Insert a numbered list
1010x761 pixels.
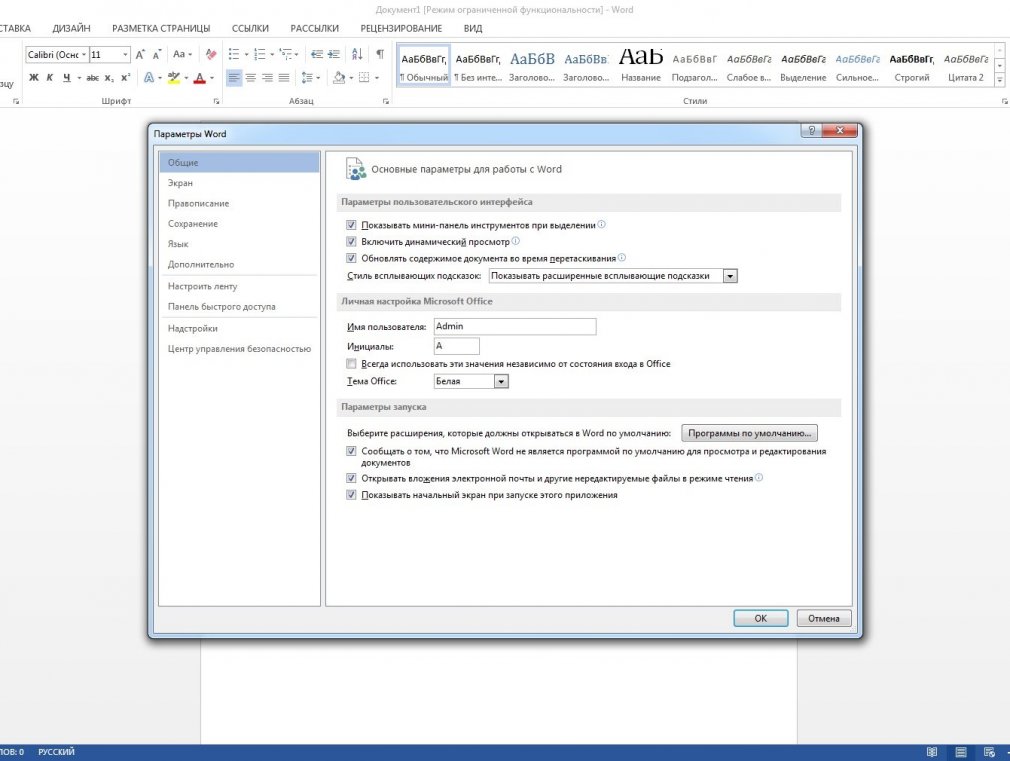[260, 55]
